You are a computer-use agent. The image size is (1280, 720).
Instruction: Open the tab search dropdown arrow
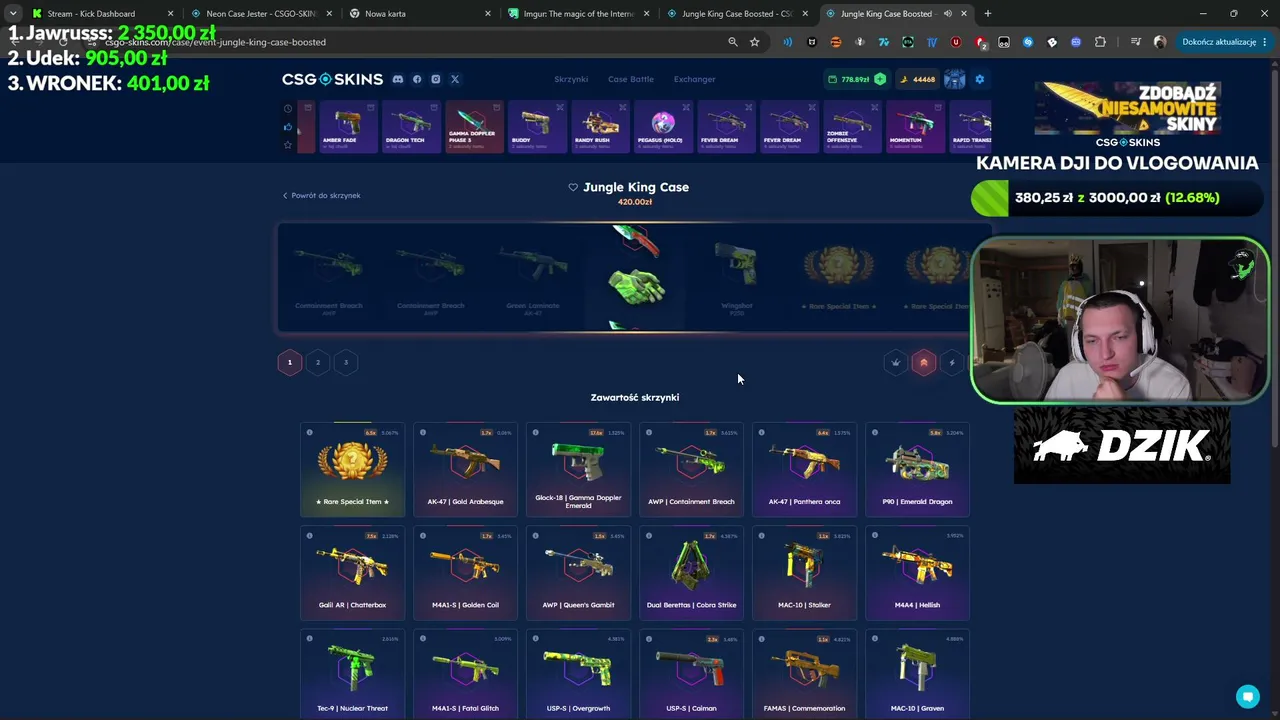[12, 14]
